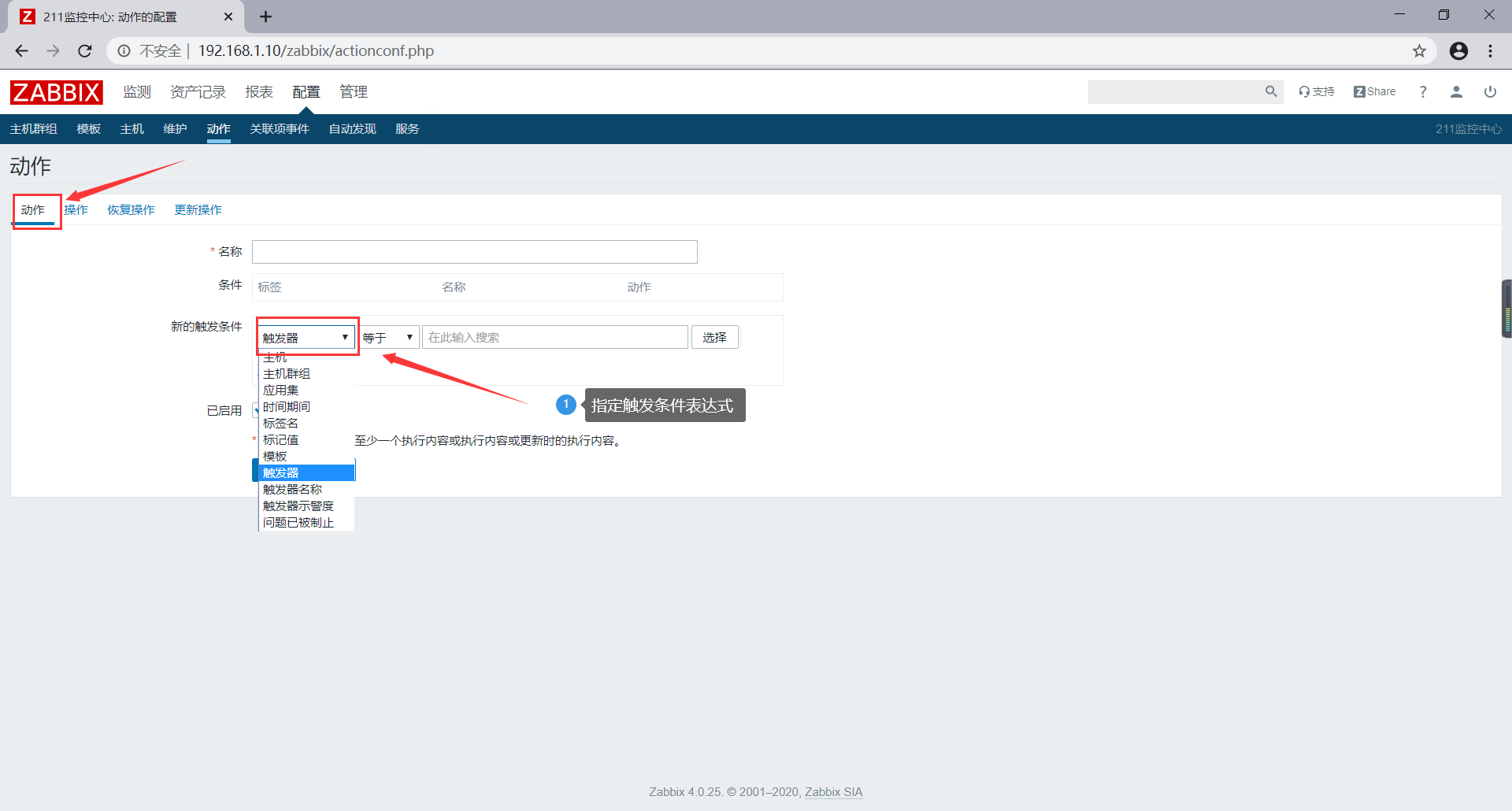Open the Chrome account avatar
Image resolution: width=1512 pixels, height=811 pixels.
(x=1458, y=51)
